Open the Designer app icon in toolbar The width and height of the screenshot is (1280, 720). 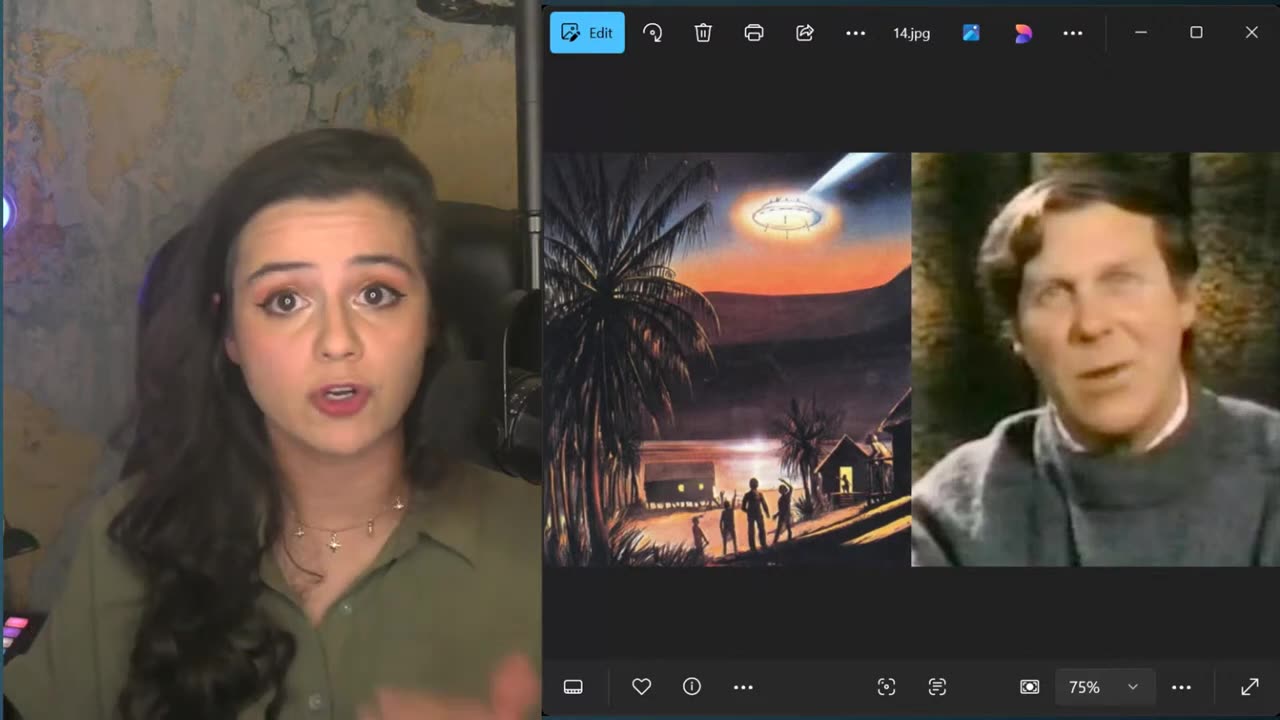tap(971, 33)
